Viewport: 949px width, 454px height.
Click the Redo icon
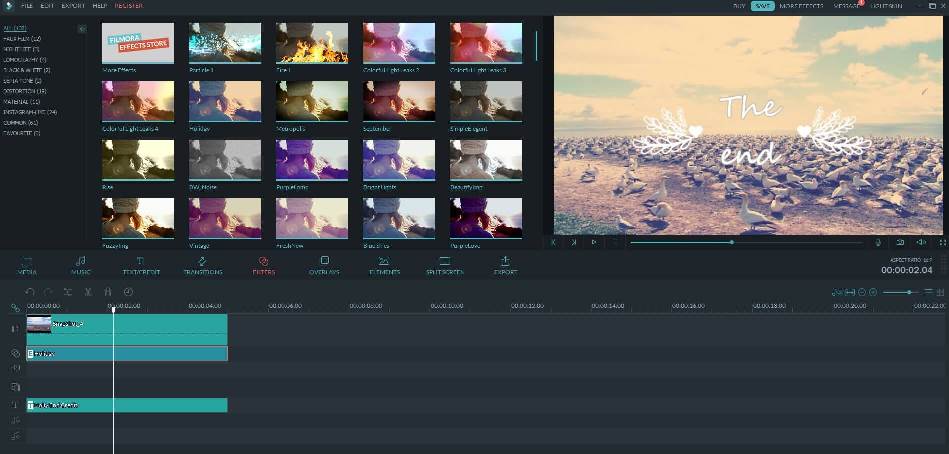48,292
